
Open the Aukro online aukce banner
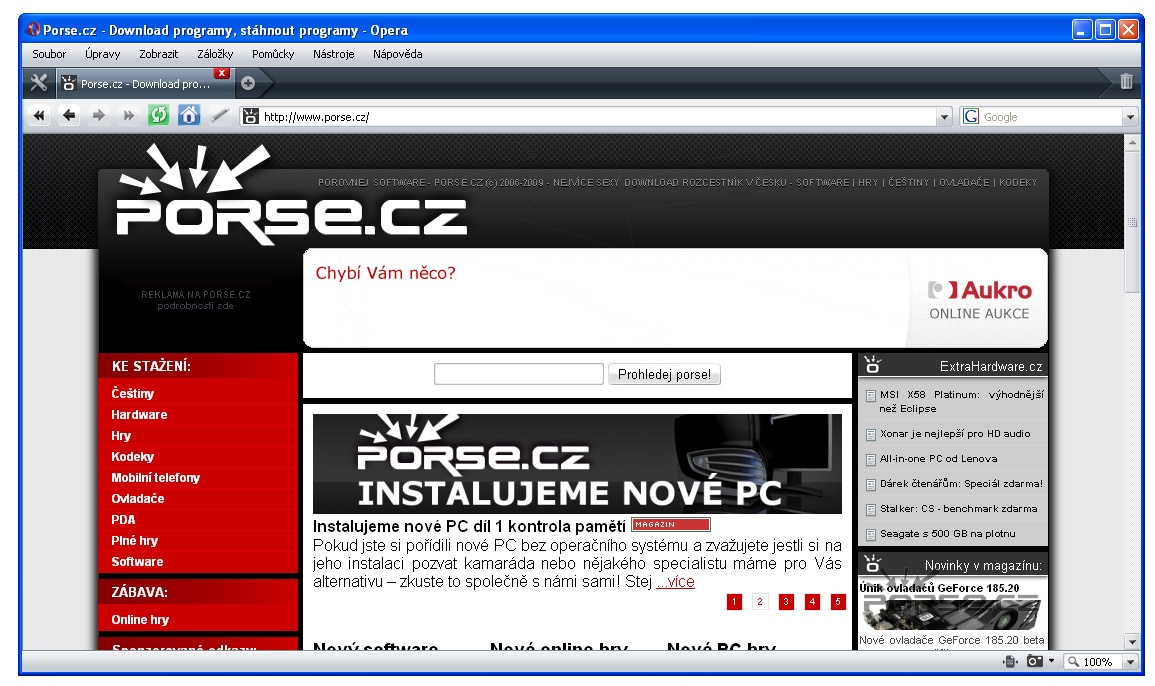coord(675,298)
